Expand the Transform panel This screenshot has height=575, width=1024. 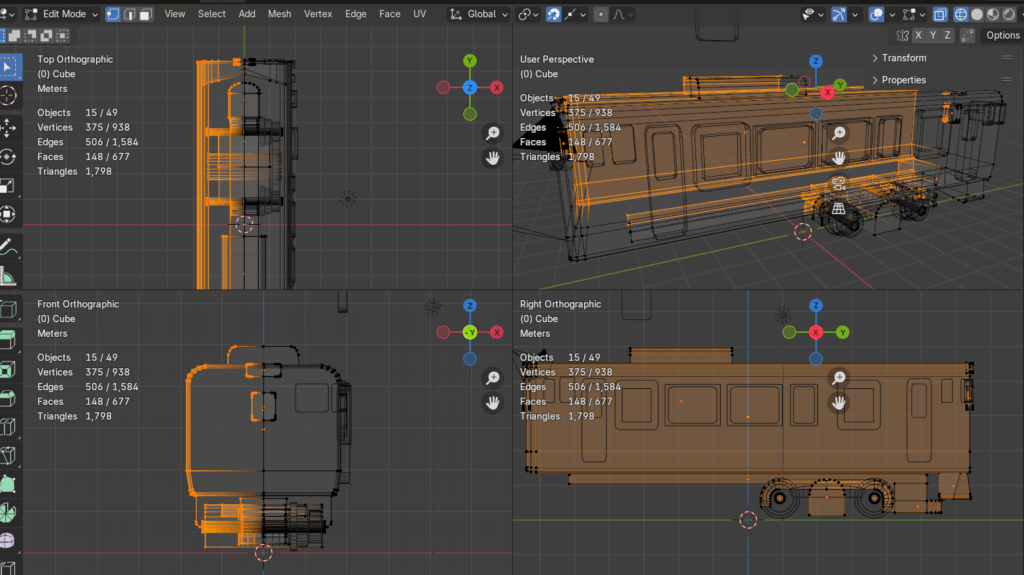point(903,58)
